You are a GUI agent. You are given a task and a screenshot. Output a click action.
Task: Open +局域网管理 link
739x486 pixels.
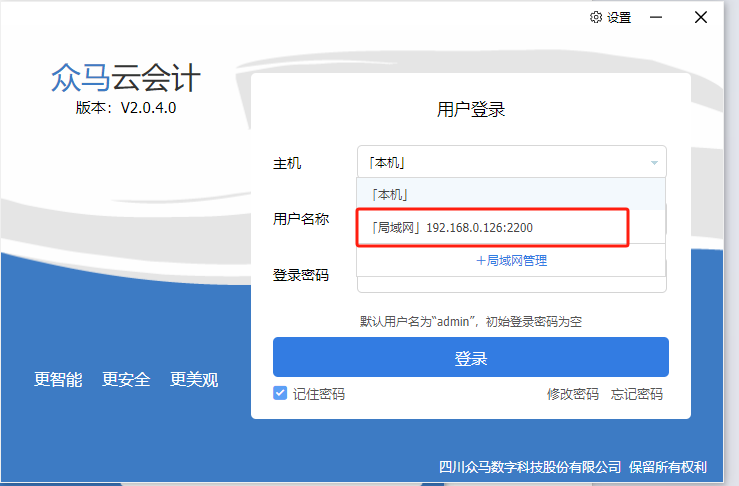511,260
